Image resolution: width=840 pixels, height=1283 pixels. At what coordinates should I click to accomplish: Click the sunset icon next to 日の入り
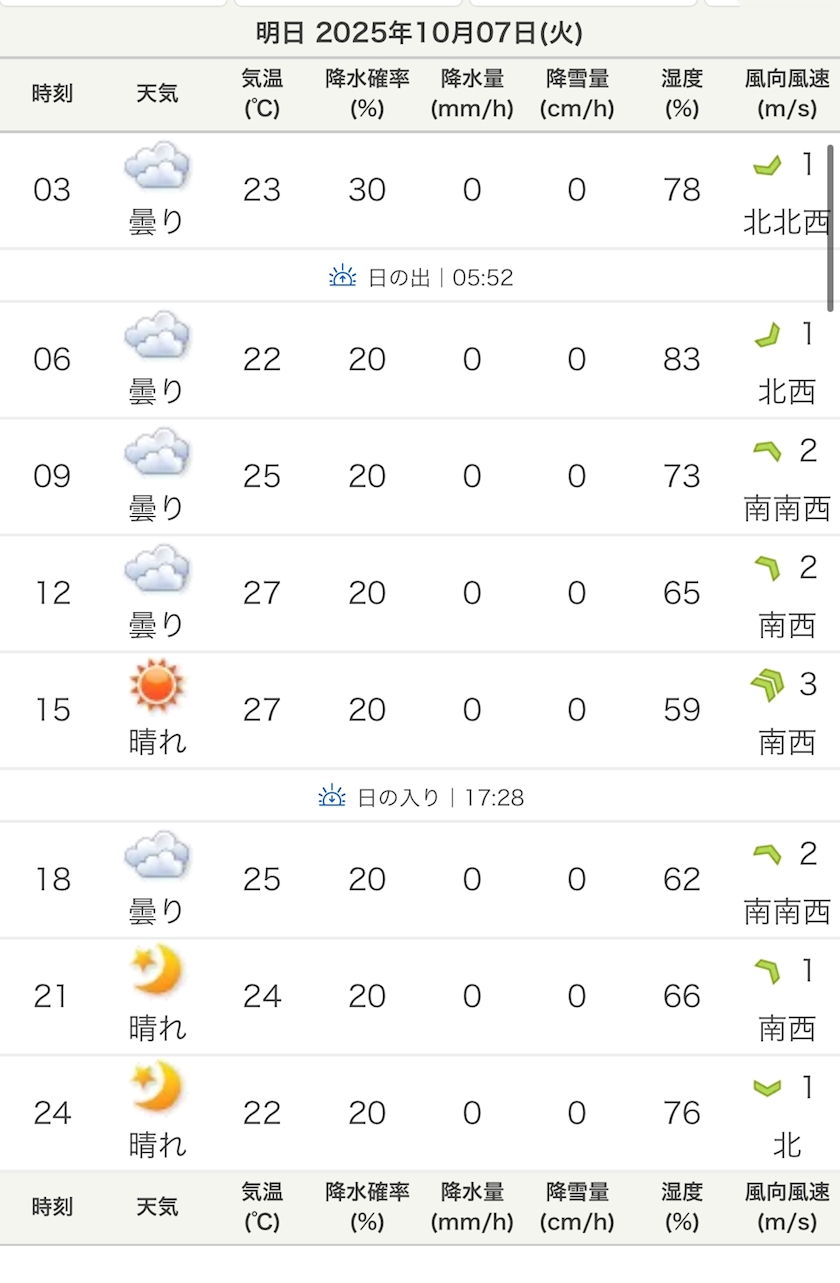[332, 797]
